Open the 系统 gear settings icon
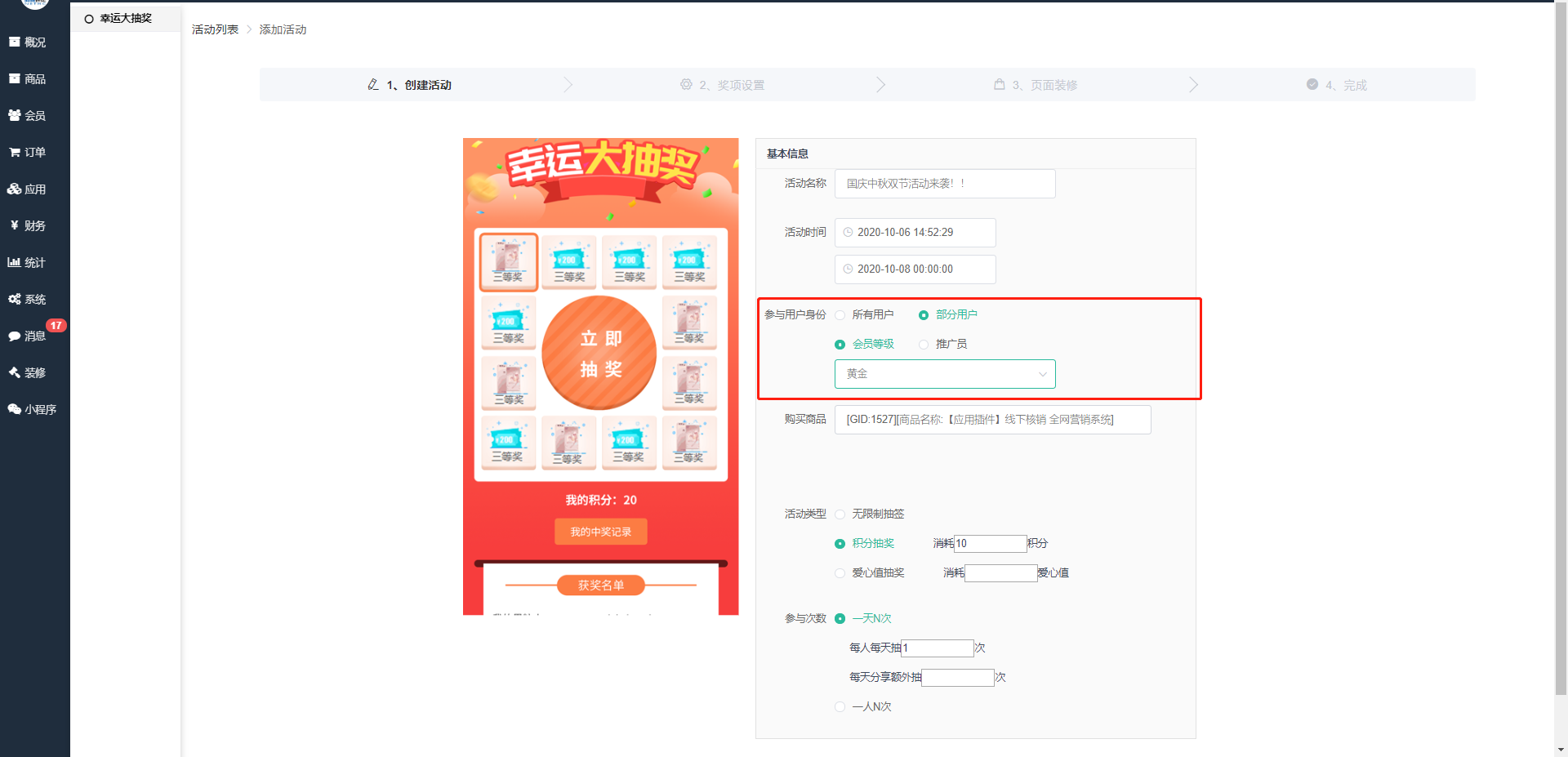 click(x=15, y=299)
